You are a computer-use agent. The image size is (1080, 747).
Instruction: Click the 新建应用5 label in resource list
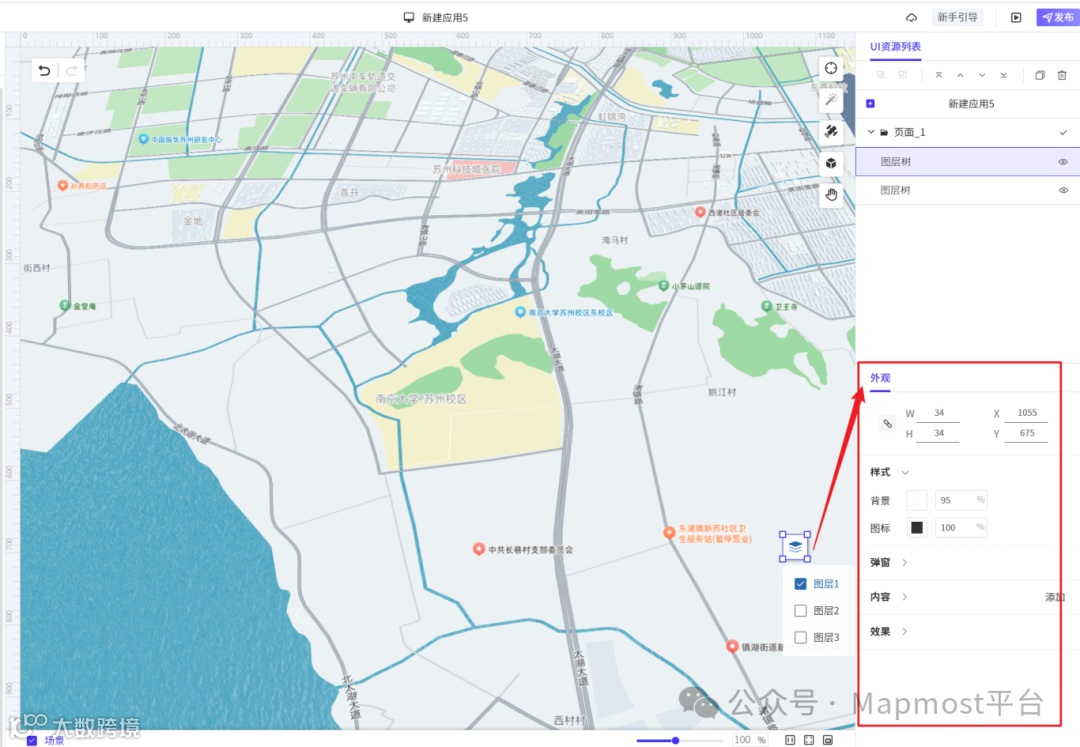pos(971,103)
